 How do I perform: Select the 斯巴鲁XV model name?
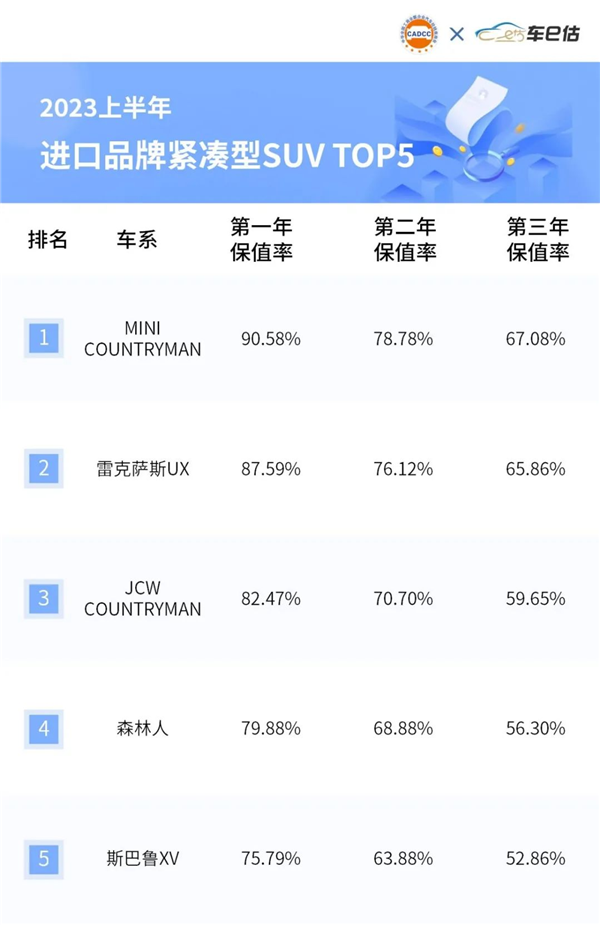click(142, 858)
